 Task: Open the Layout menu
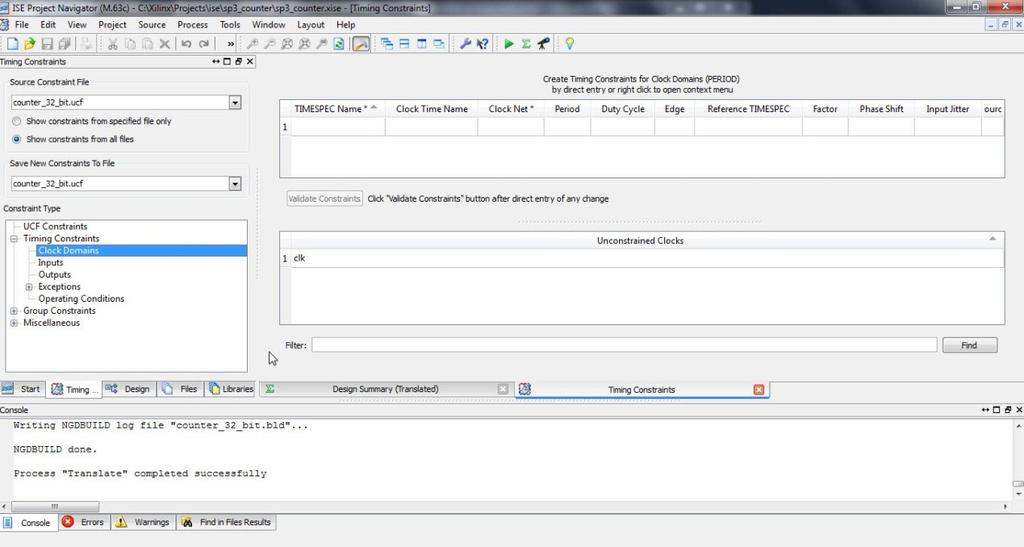tap(311, 25)
